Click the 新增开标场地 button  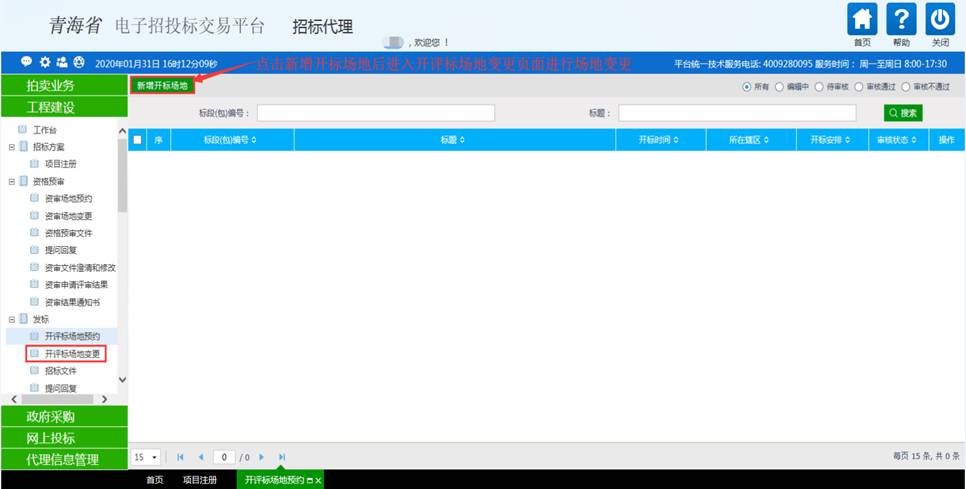point(162,86)
